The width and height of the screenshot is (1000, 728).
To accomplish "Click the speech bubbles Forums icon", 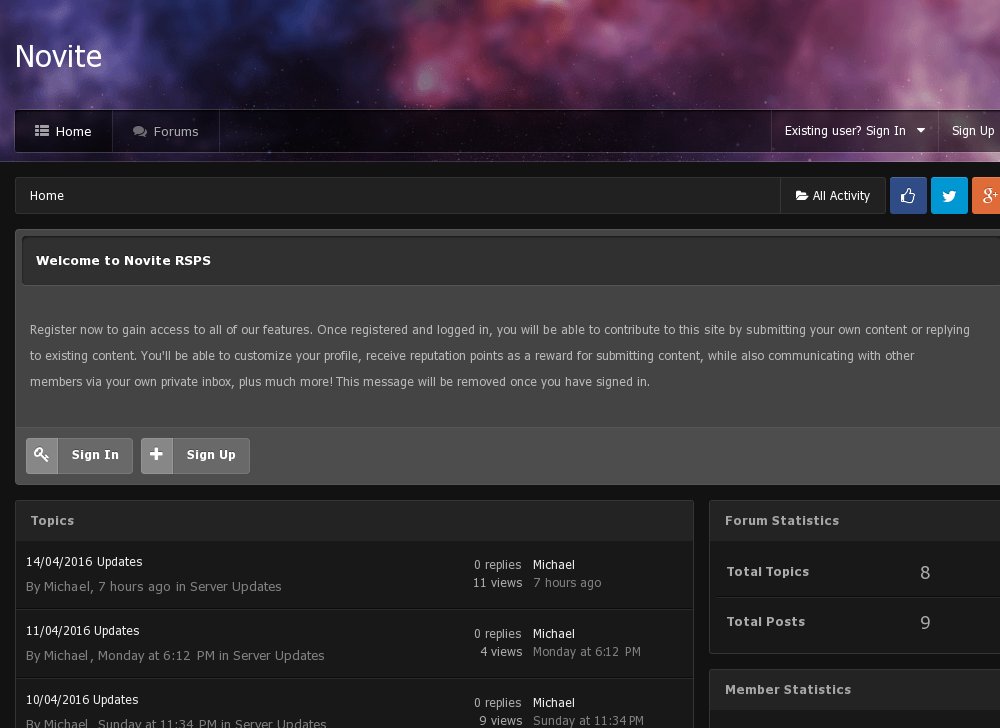I will (140, 131).
